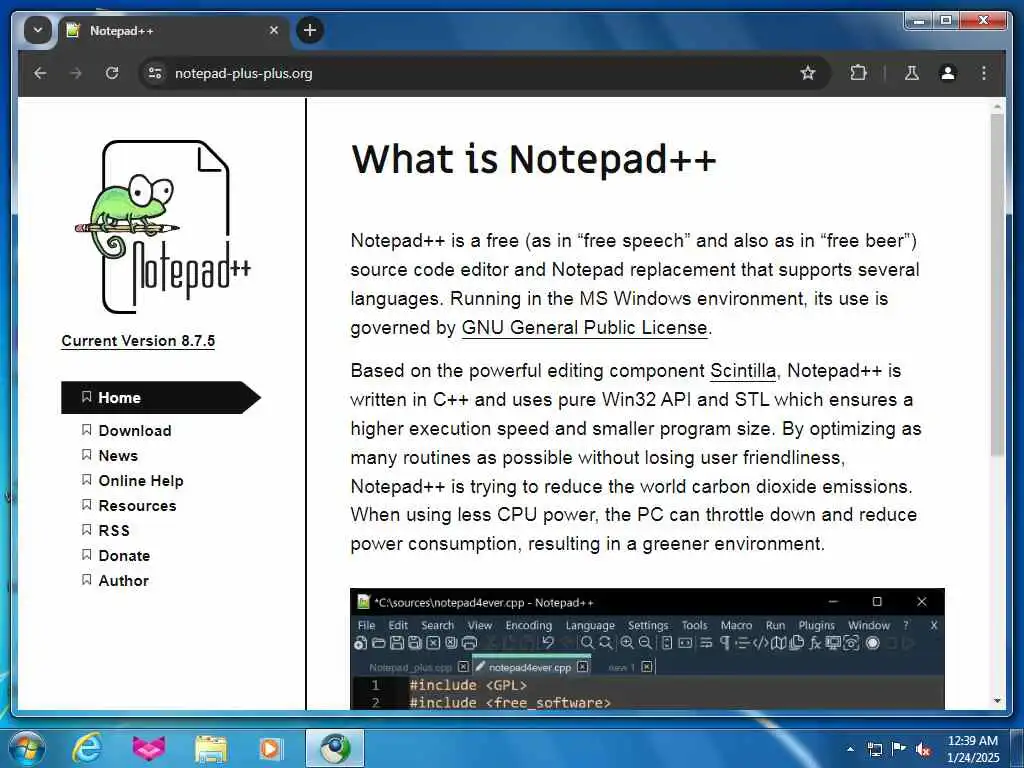The width and height of the screenshot is (1024, 768).
Task: Expand the tab search dropdown
Action: tap(38, 30)
